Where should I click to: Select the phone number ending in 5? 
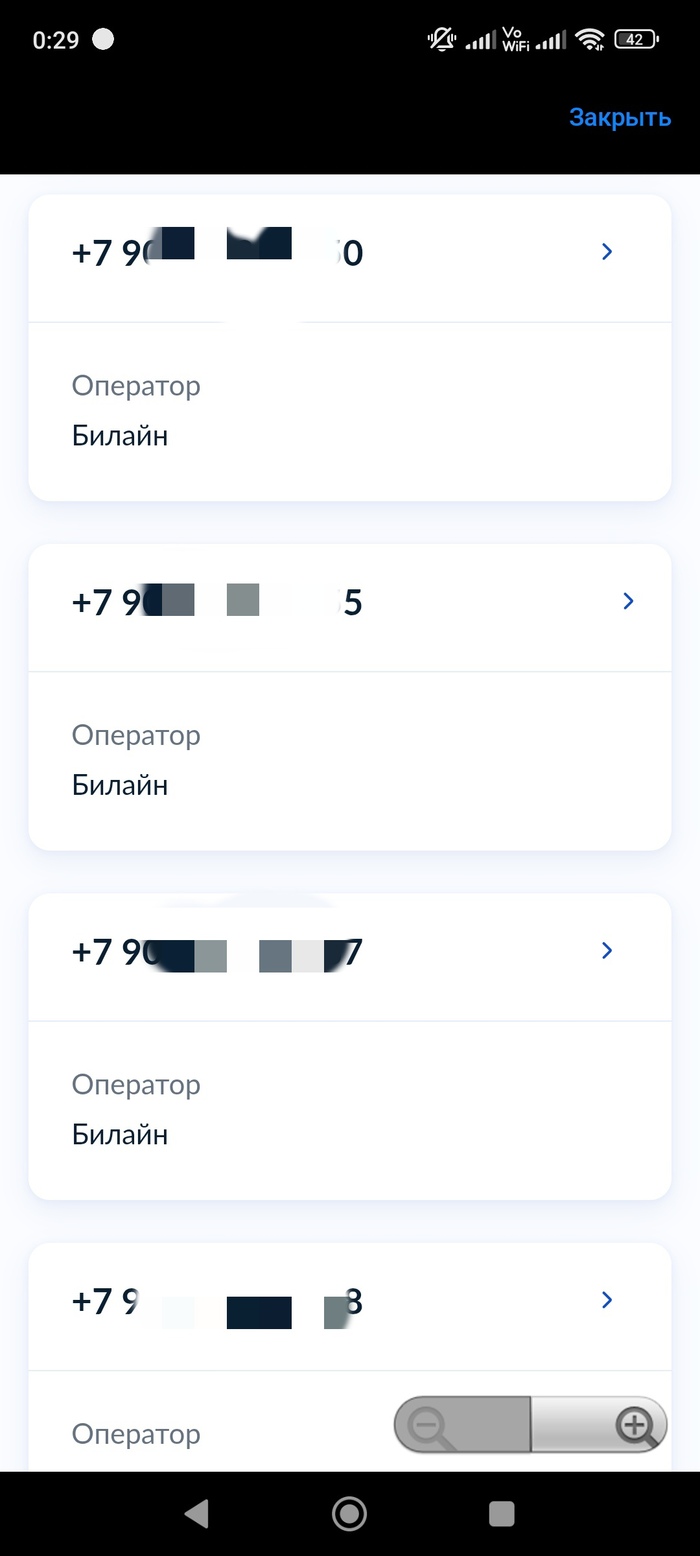tap(217, 602)
